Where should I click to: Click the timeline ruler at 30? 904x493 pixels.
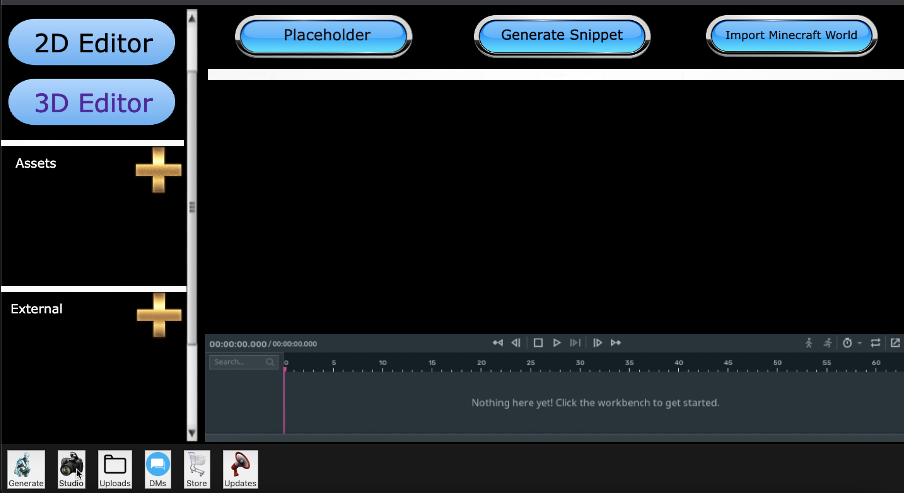click(580, 363)
